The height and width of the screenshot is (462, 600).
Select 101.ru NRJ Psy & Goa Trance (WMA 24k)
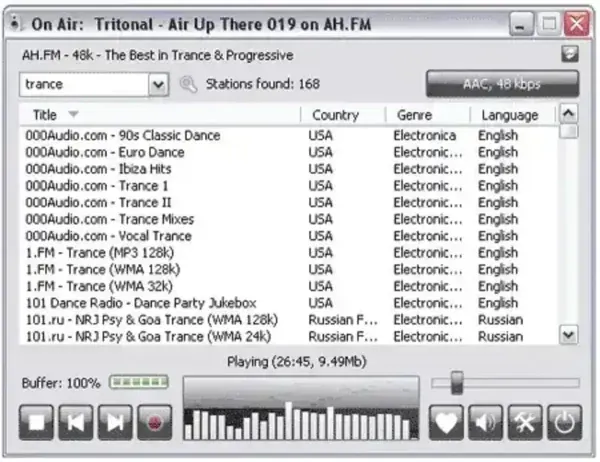point(289,337)
